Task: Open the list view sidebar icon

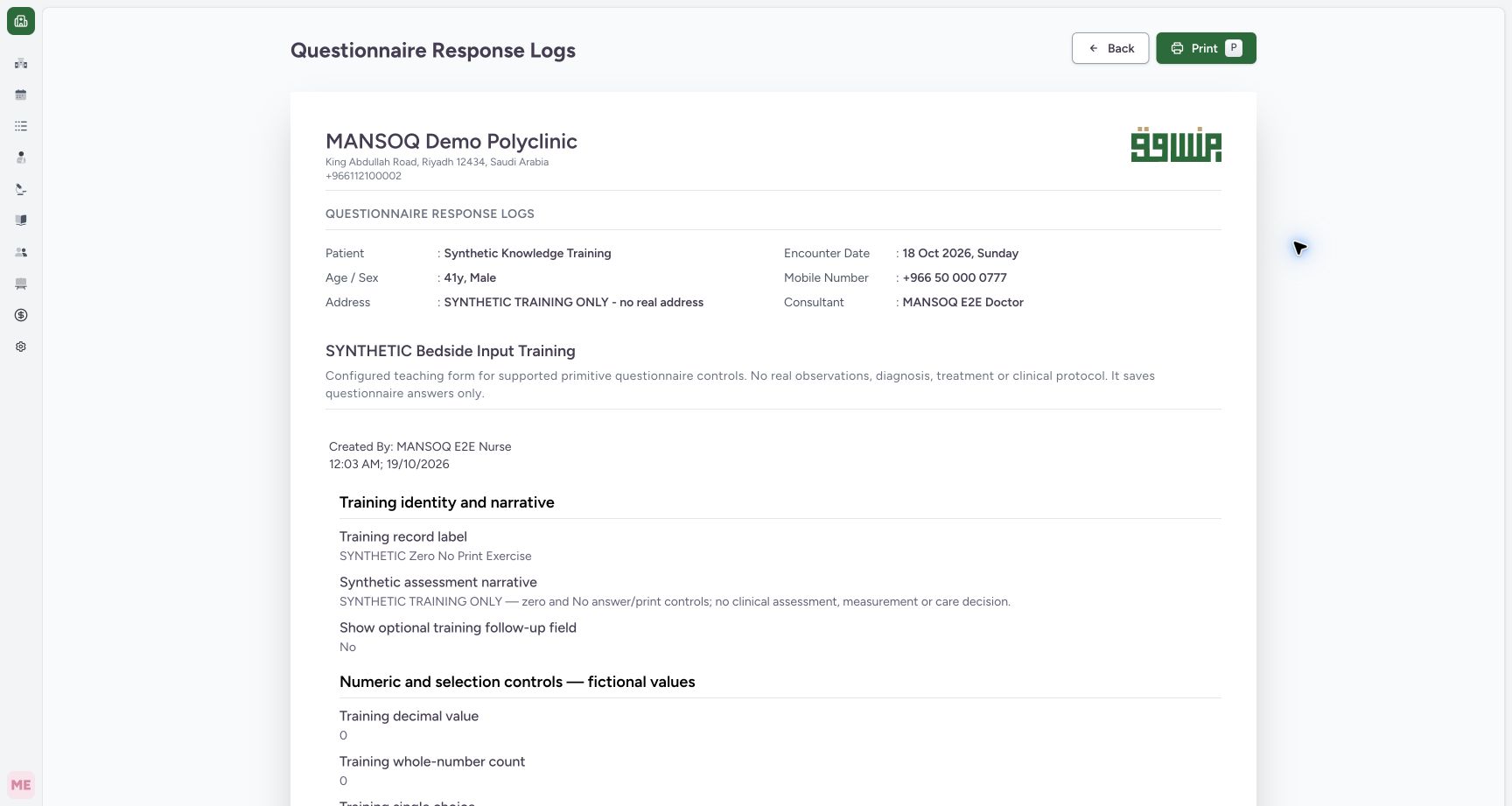Action: tap(21, 126)
